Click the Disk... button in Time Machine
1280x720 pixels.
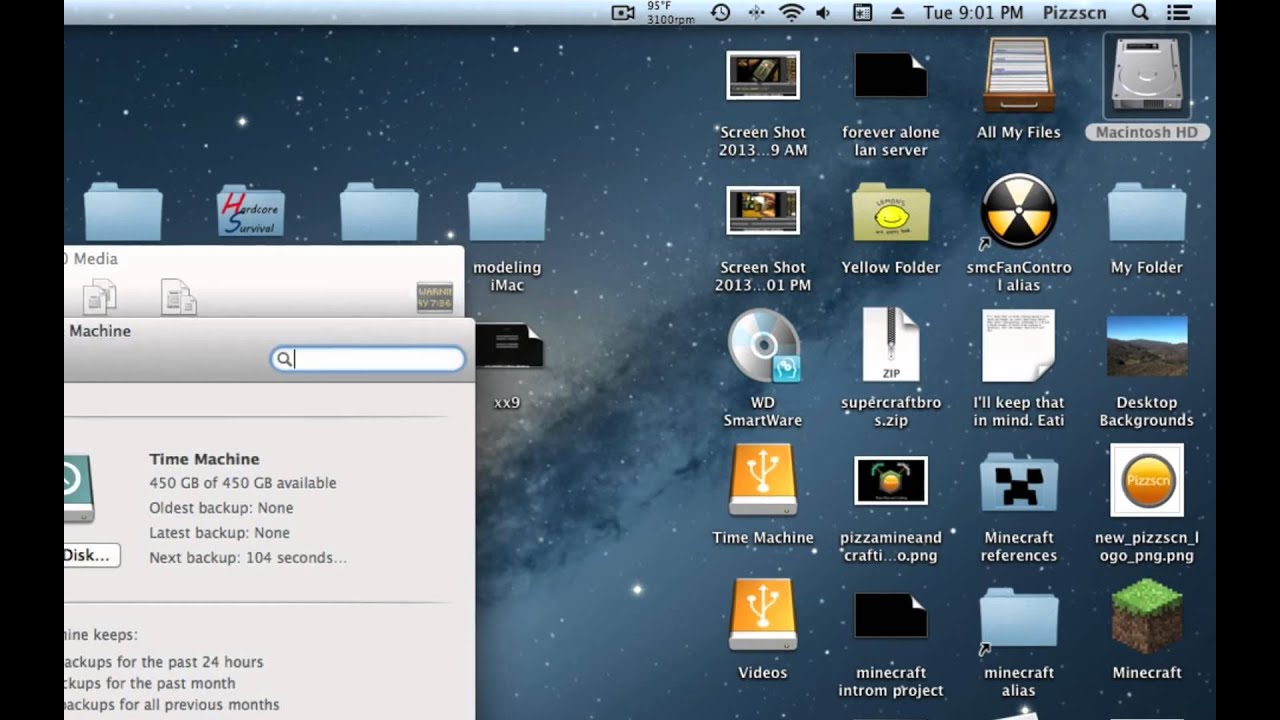(x=90, y=555)
